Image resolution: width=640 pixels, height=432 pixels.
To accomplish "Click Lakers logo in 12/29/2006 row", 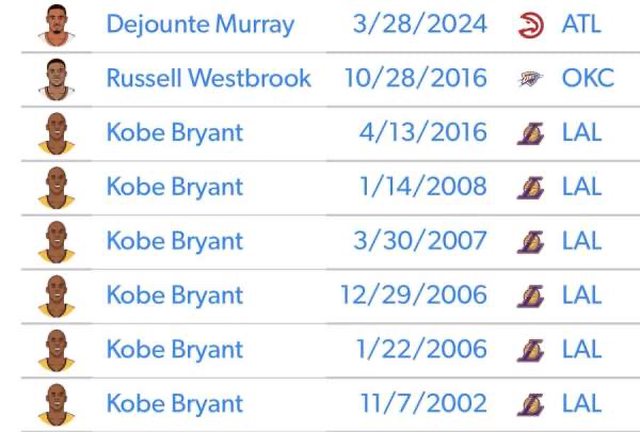I will 532,295.
